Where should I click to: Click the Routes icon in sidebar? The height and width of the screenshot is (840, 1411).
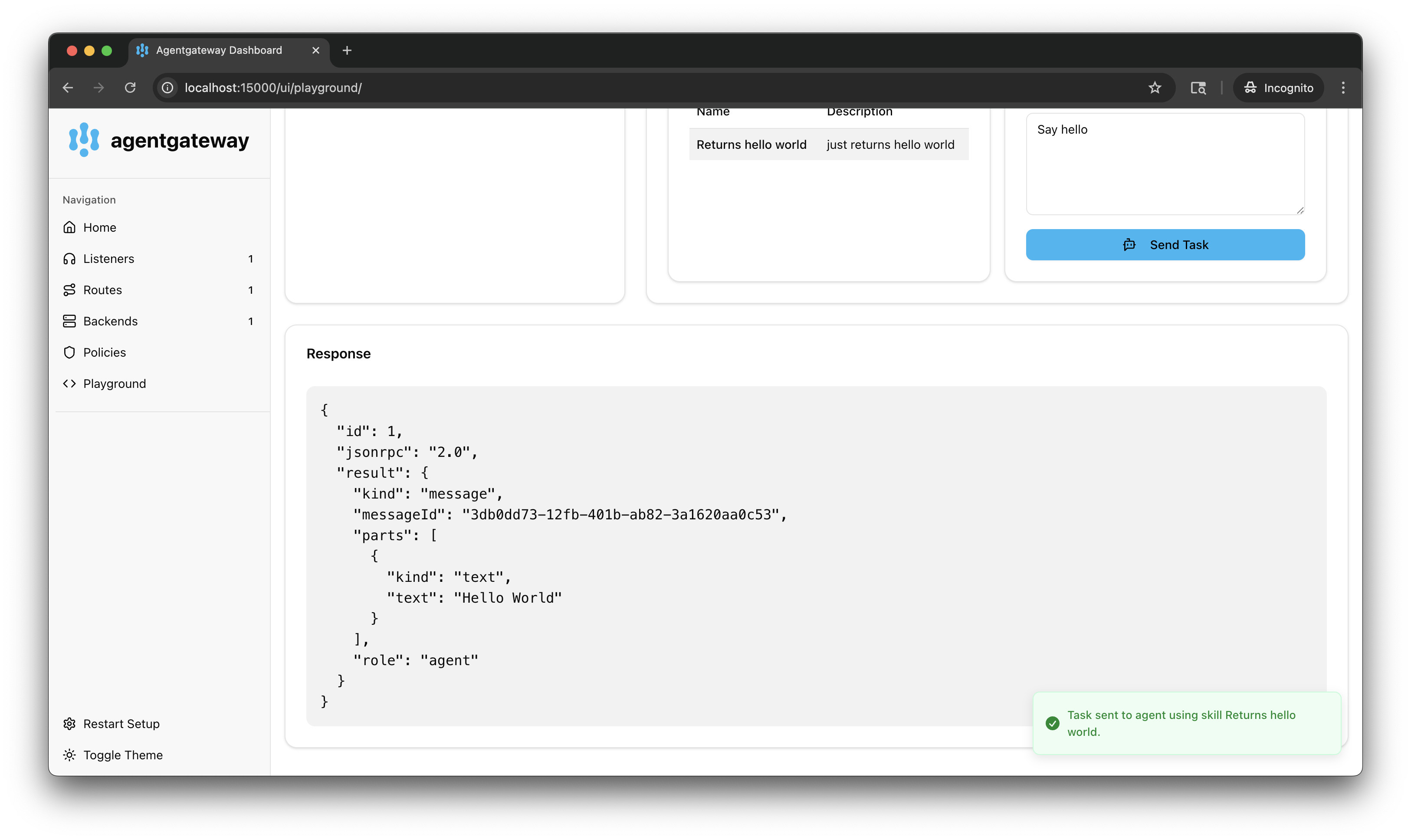point(69,290)
